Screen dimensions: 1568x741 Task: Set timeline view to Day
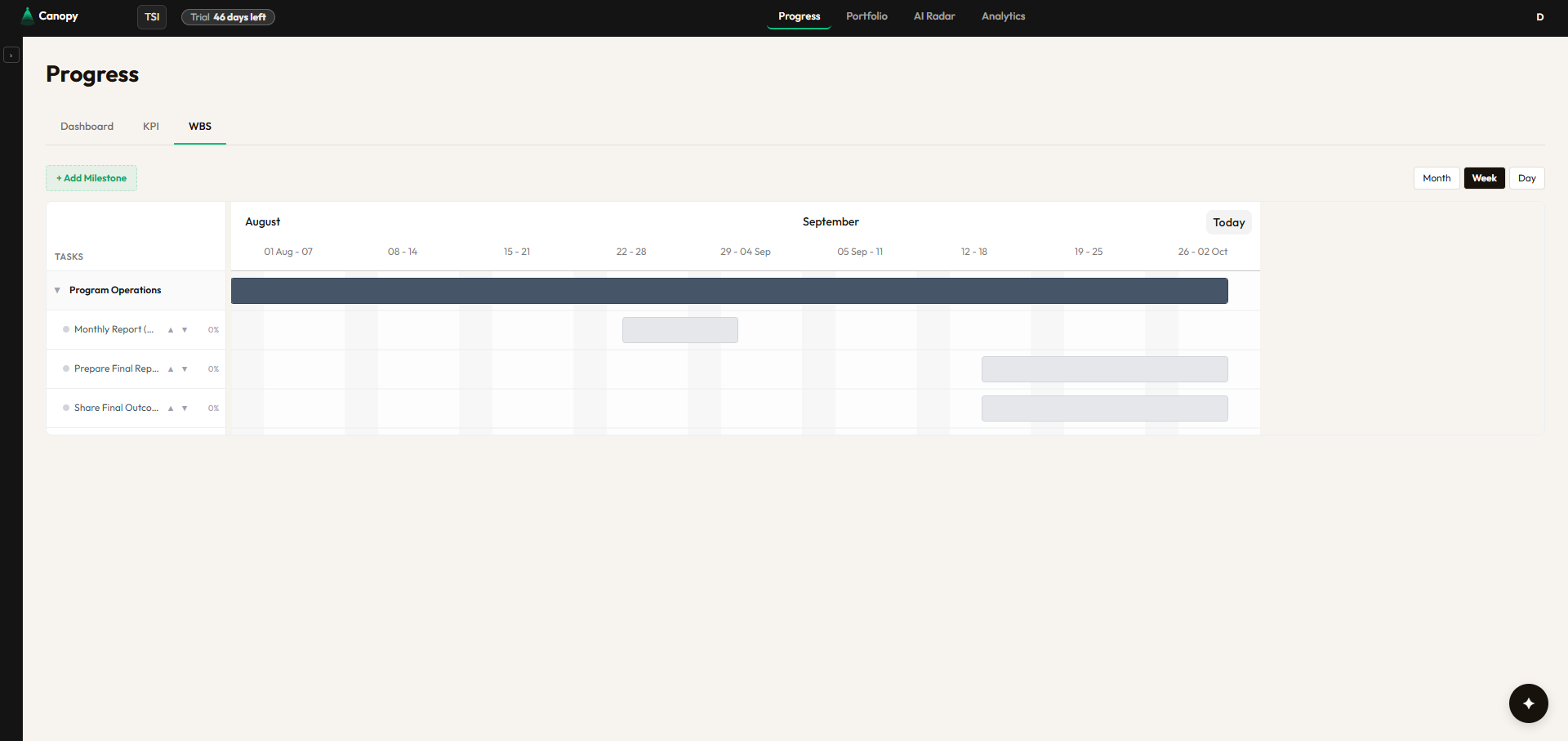[1527, 178]
